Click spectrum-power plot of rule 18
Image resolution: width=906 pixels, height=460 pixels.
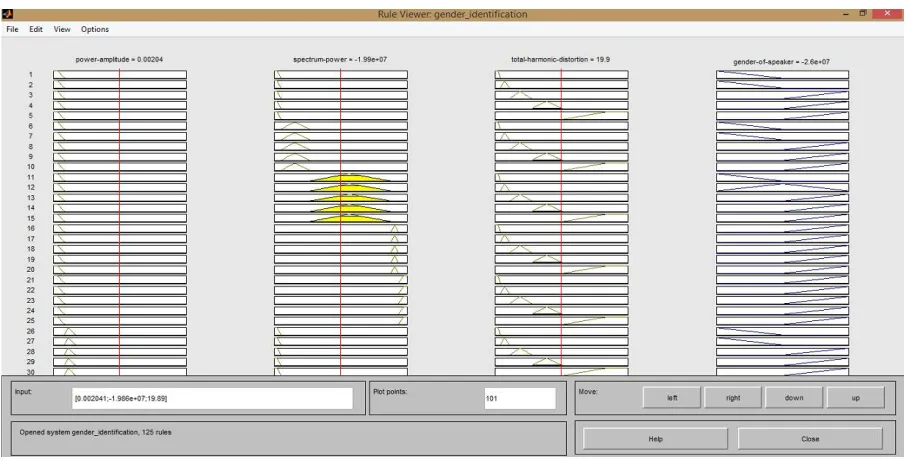pyautogui.click(x=340, y=250)
